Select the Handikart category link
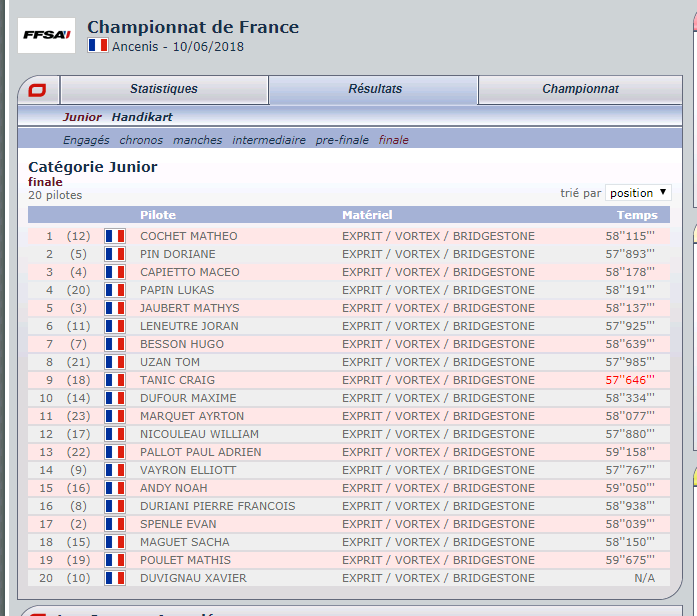Screen dimensions: 697x616 pos(142,117)
